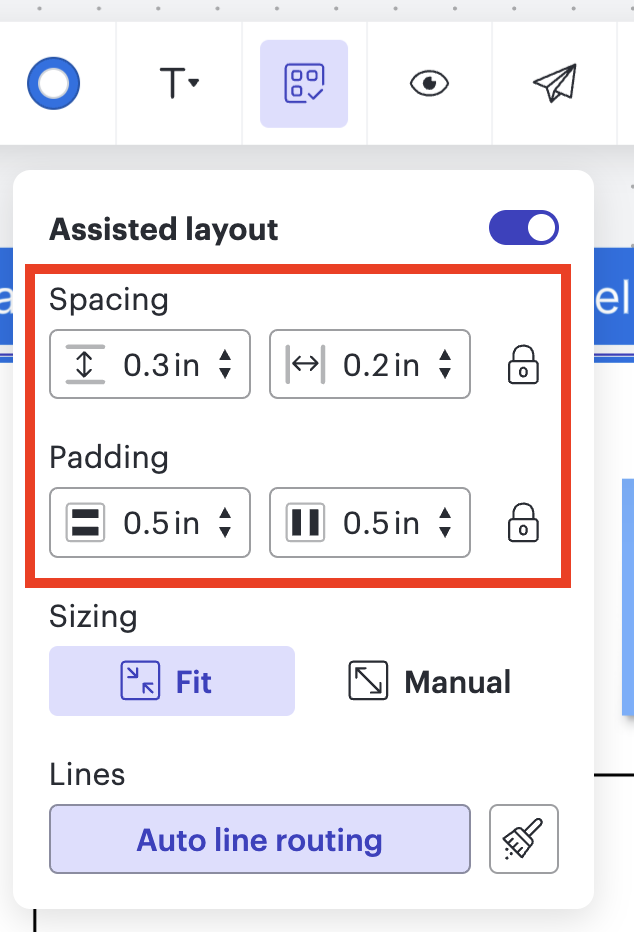Click the paper plane share icon
Viewport: 634px width, 932px height.
[556, 83]
